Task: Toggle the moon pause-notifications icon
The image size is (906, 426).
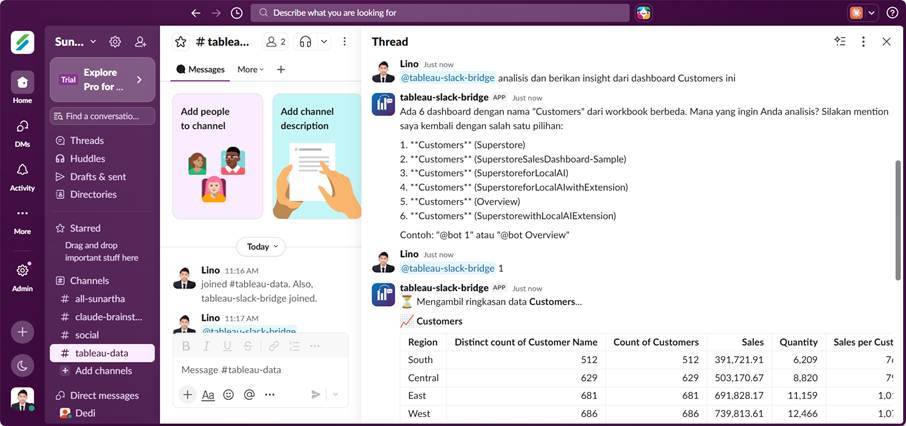Action: coord(22,365)
